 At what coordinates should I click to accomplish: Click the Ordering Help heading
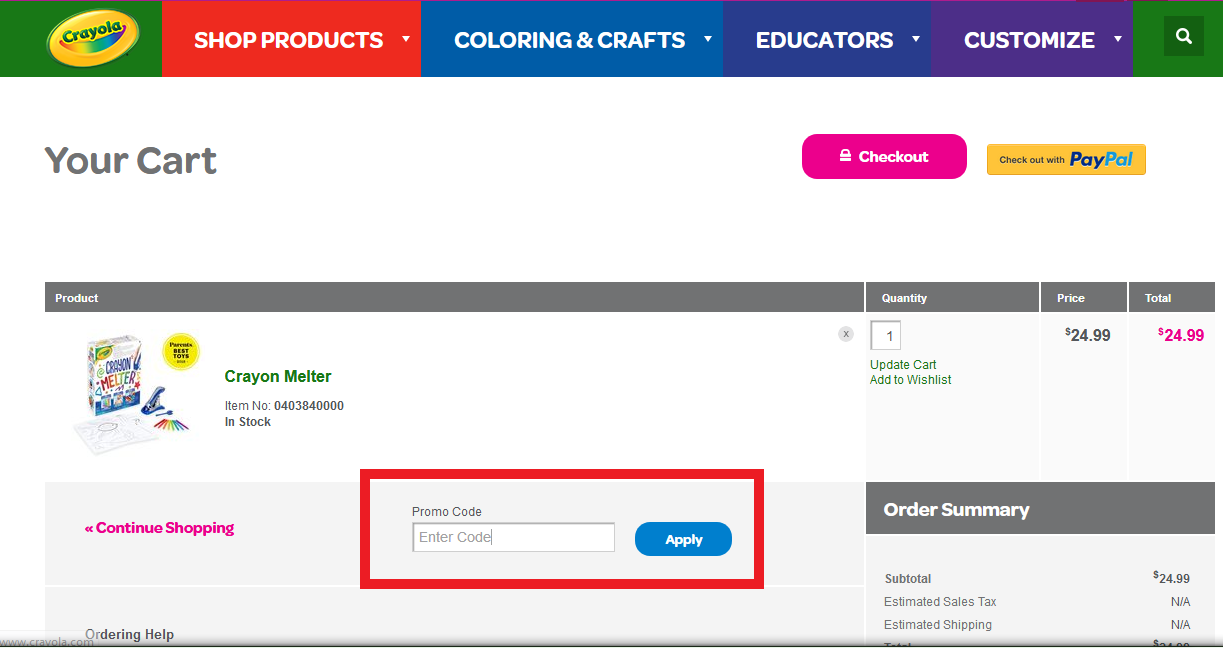(130, 635)
